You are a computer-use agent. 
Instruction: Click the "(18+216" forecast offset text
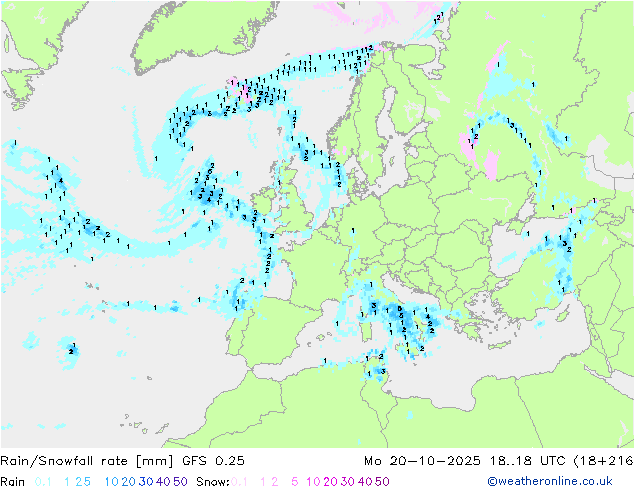(603, 461)
